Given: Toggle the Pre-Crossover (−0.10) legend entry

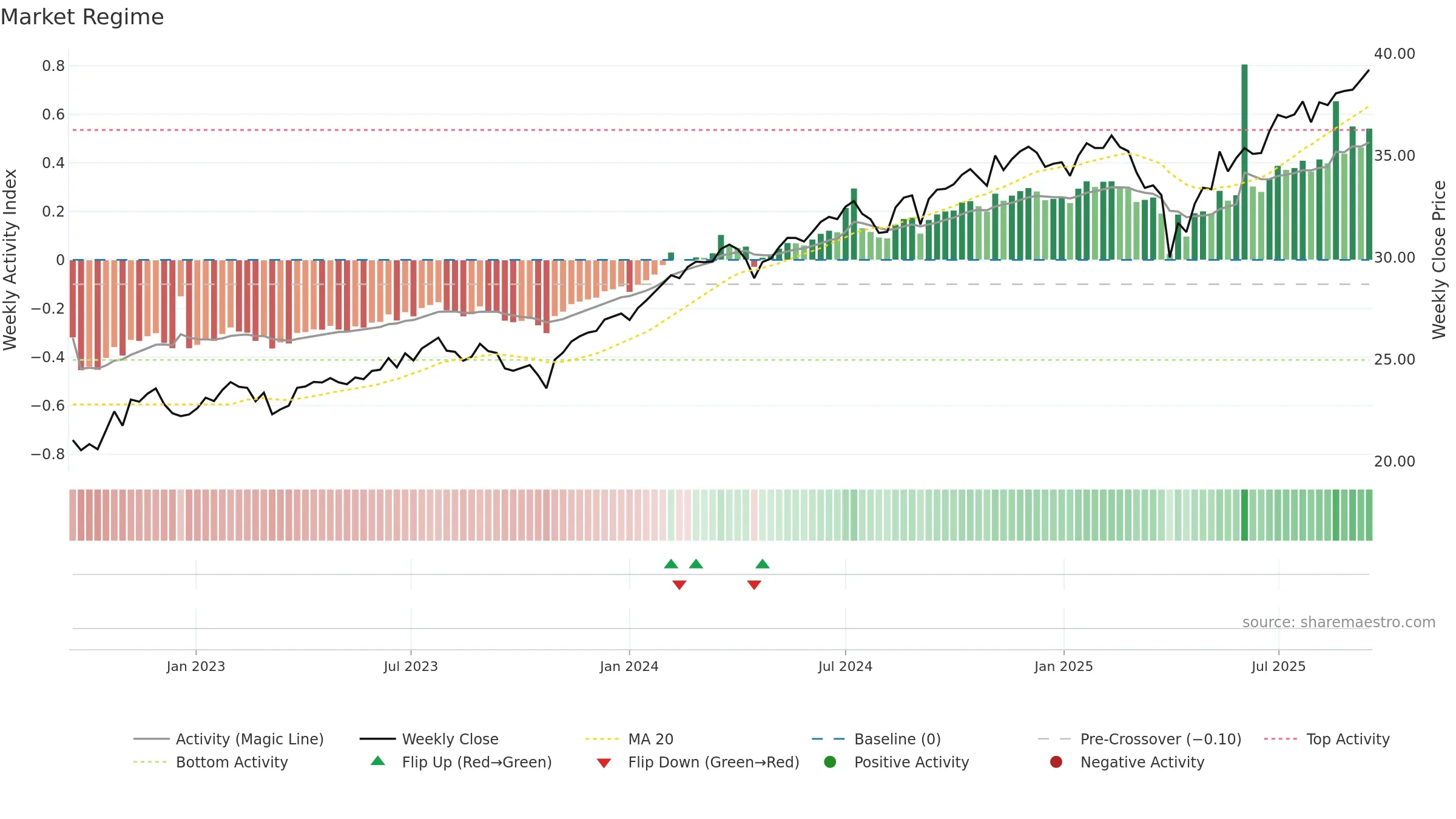Looking at the screenshot, I should 1140,739.
